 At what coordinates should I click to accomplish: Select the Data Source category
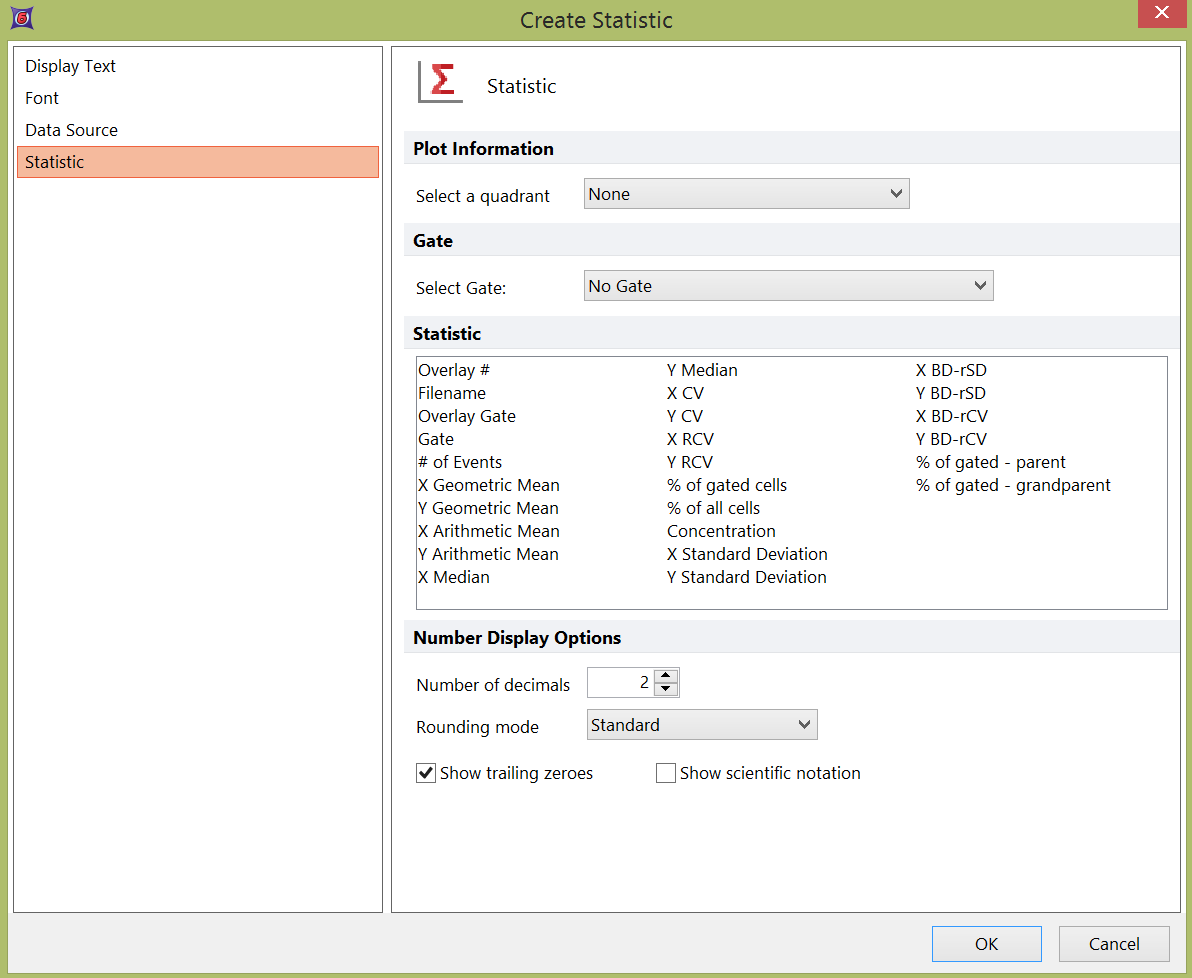(x=72, y=130)
